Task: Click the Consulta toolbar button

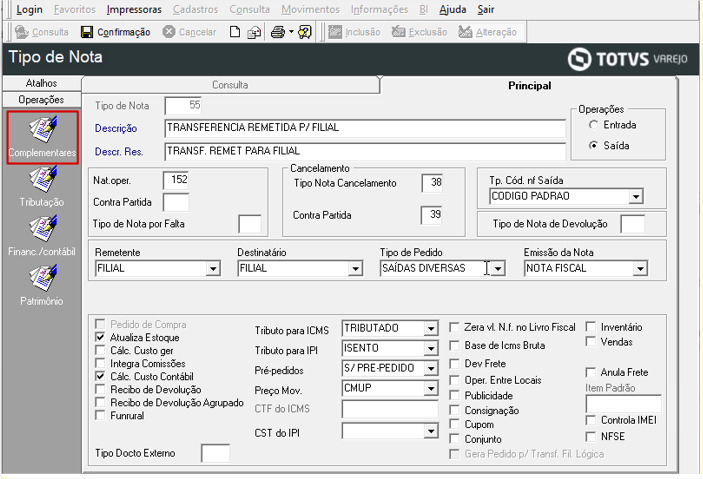Action: [42, 32]
